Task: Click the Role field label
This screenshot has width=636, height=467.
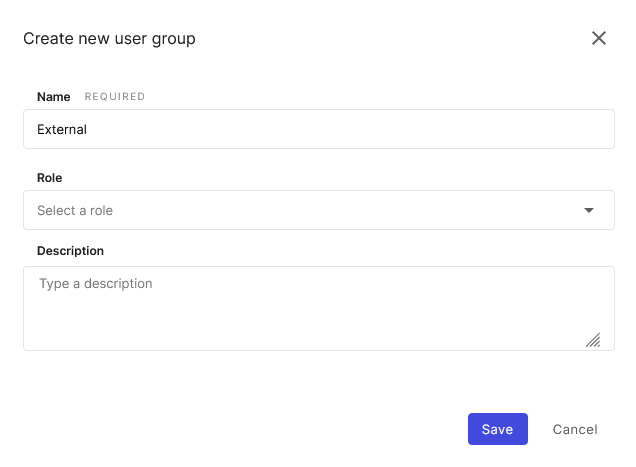Action: (x=50, y=178)
